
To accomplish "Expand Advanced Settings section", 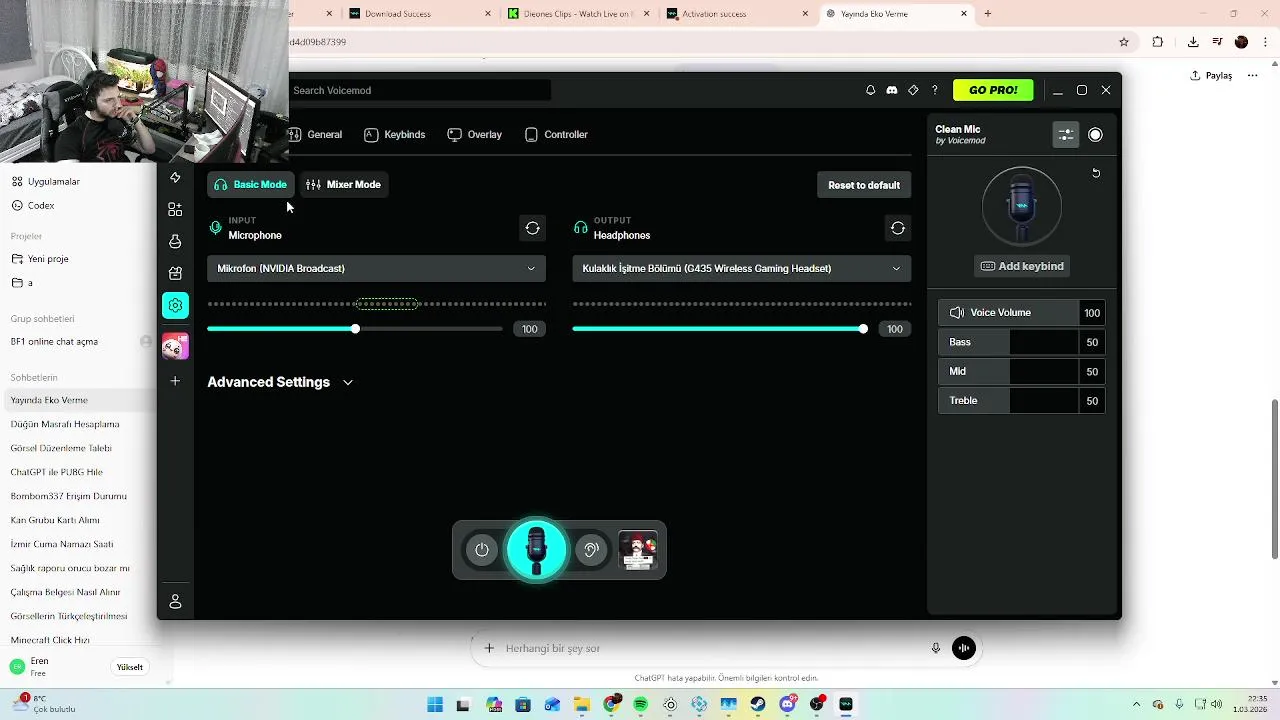I will (x=280, y=382).
